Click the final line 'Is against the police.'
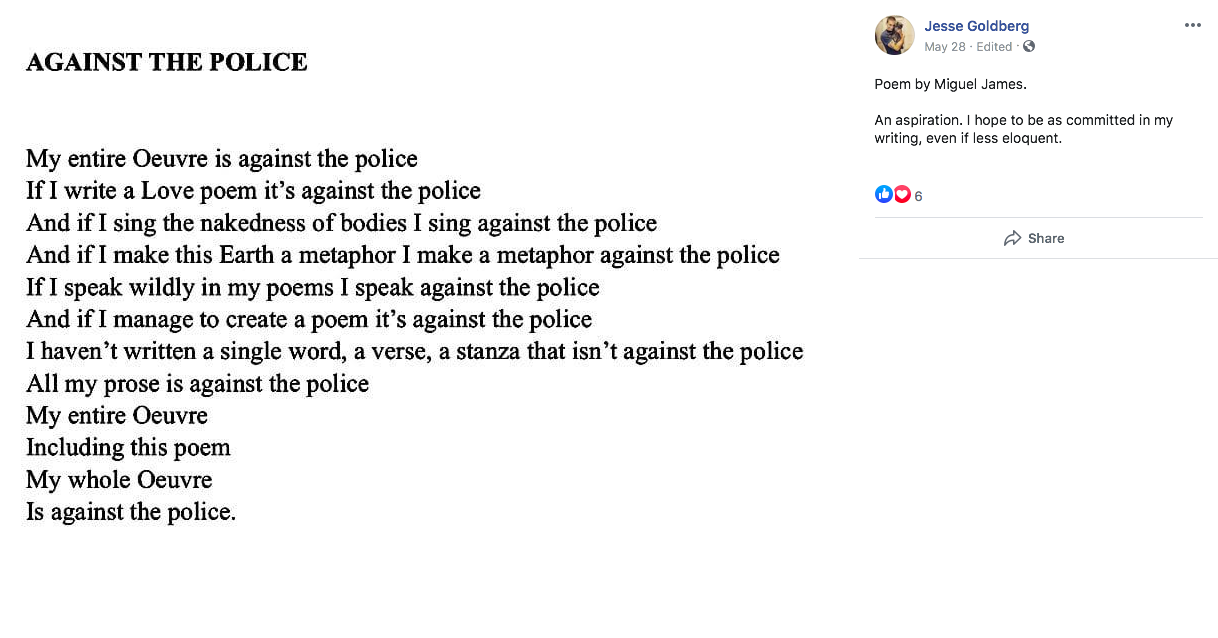The height and width of the screenshot is (638, 1218). (x=131, y=512)
